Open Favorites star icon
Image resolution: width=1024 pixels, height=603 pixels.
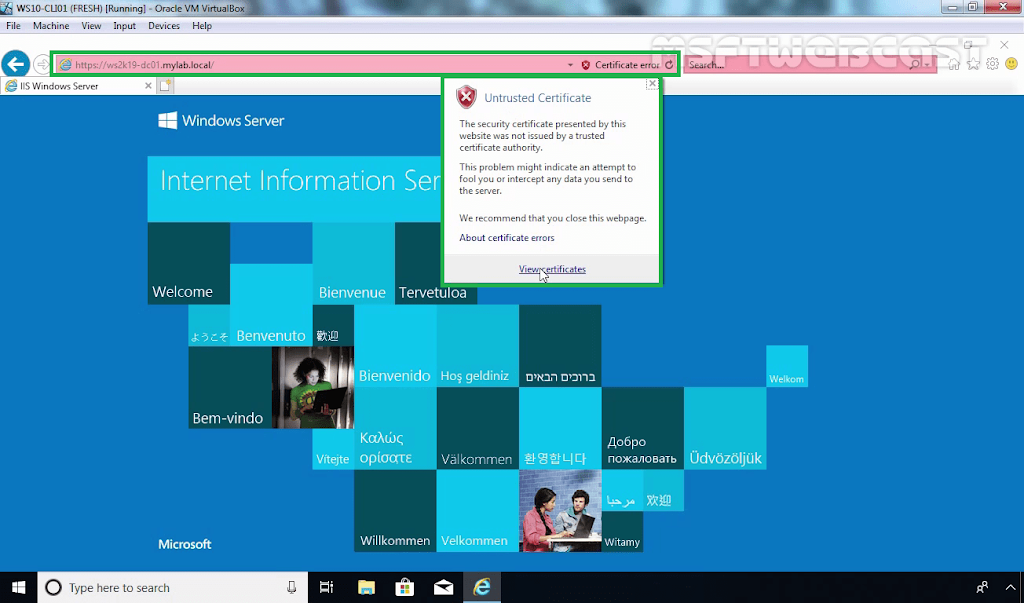974,64
